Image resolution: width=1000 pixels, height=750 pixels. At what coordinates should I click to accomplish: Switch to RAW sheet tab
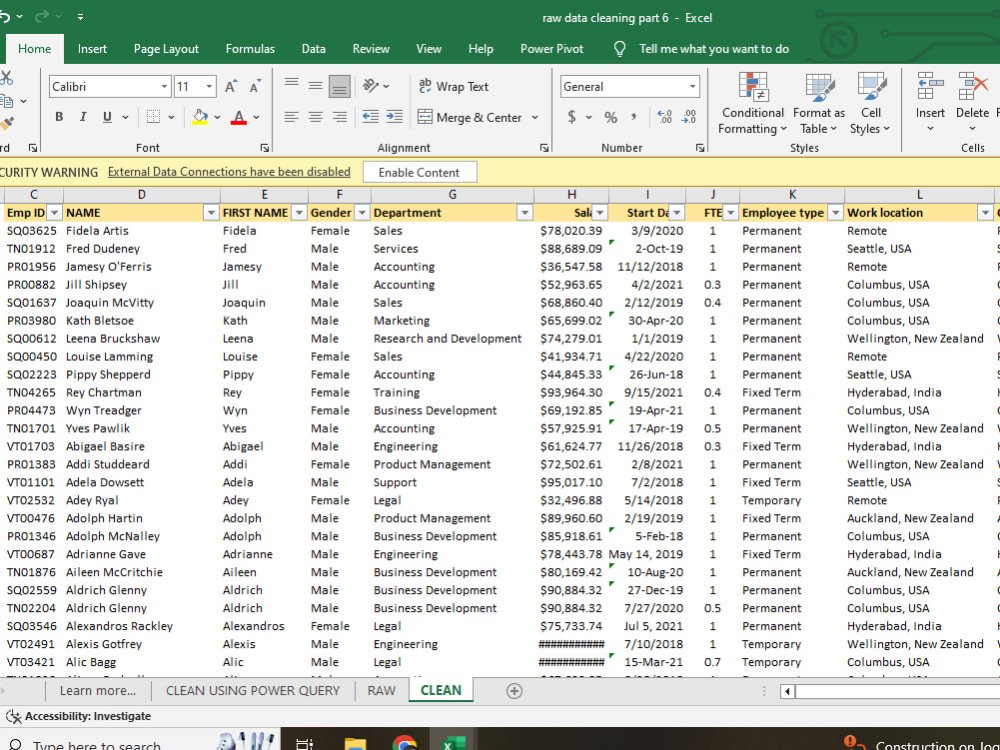click(381, 691)
